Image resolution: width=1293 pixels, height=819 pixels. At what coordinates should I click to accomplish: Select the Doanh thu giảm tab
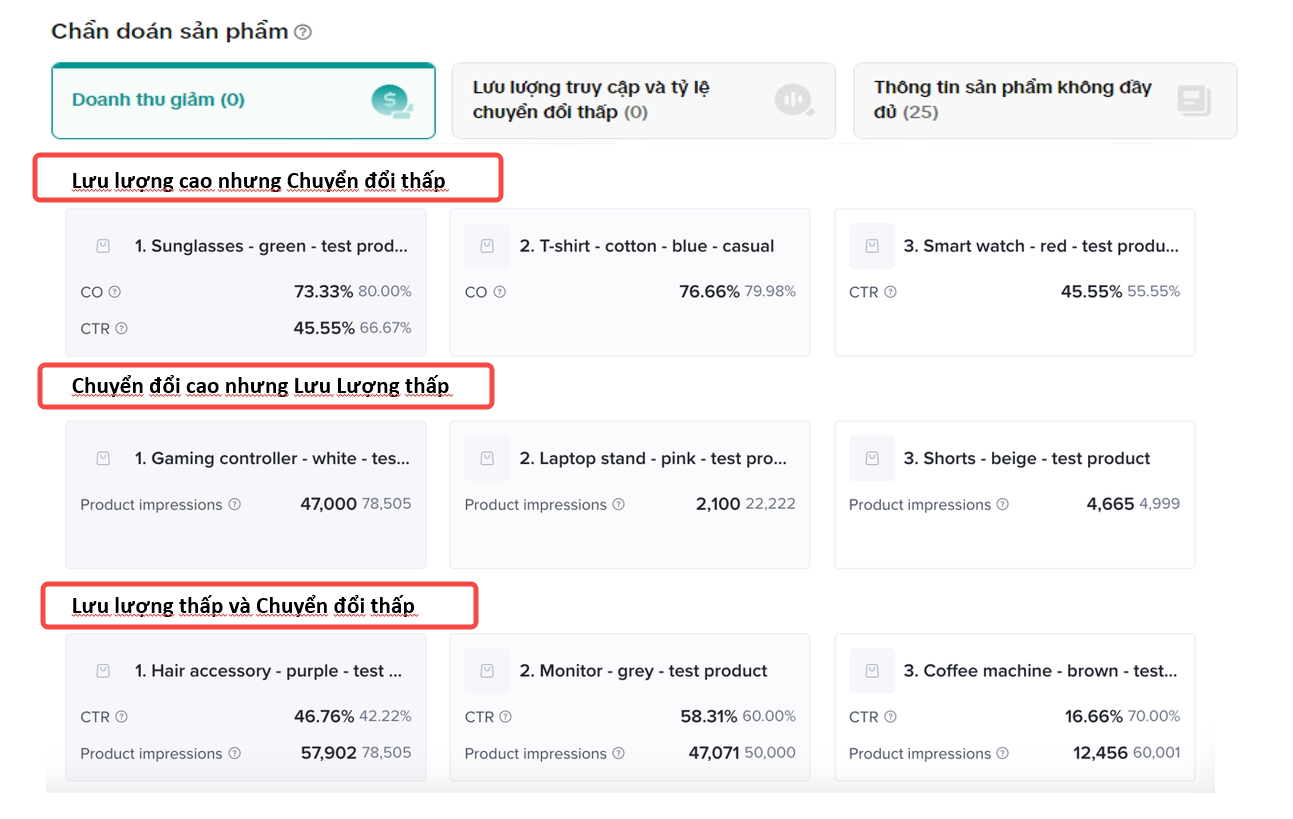[x=243, y=100]
